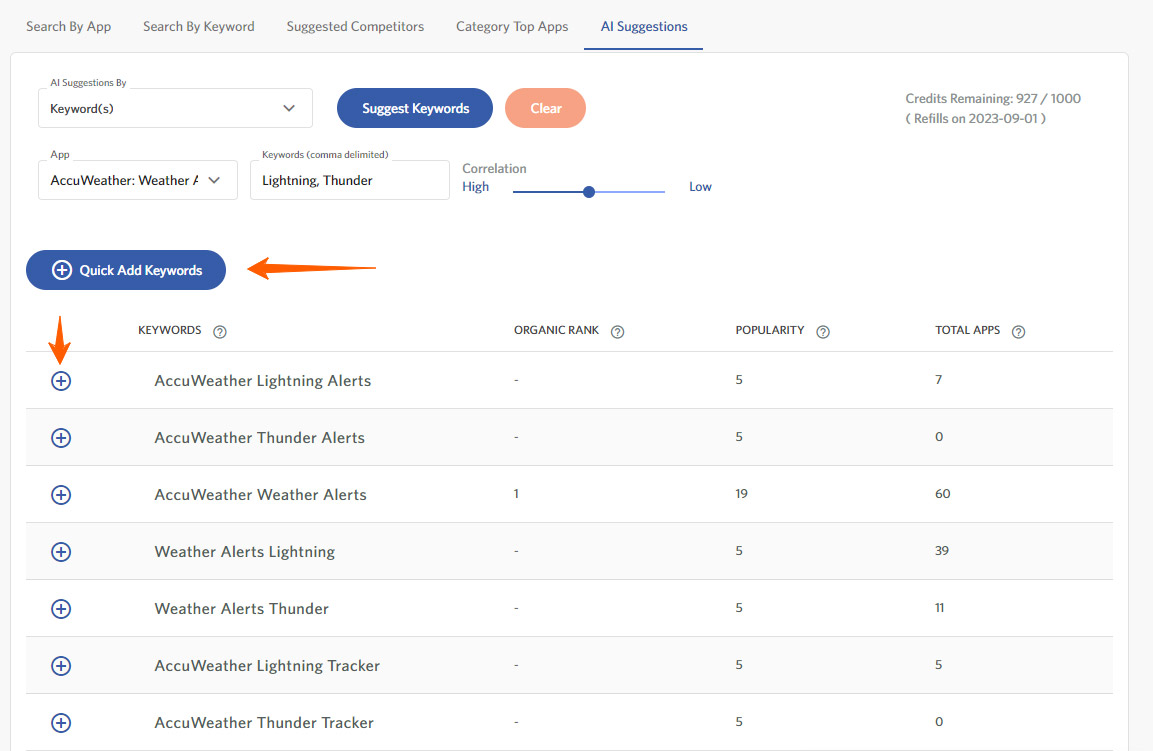Open the Category Top Apps tab
The width and height of the screenshot is (1153, 751).
pos(512,26)
